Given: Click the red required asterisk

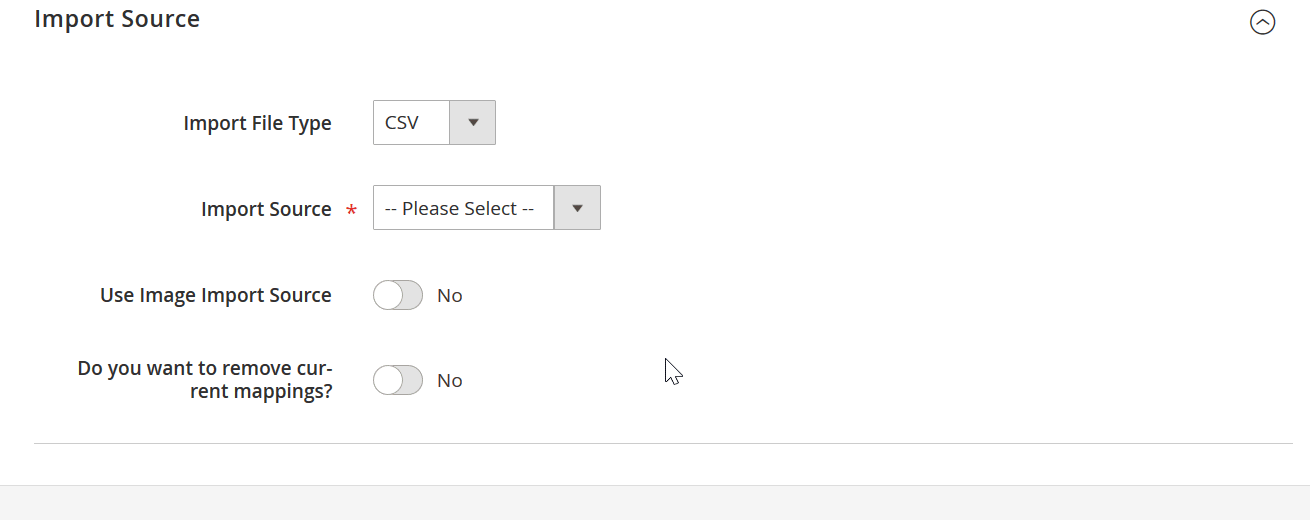Looking at the screenshot, I should [351, 210].
